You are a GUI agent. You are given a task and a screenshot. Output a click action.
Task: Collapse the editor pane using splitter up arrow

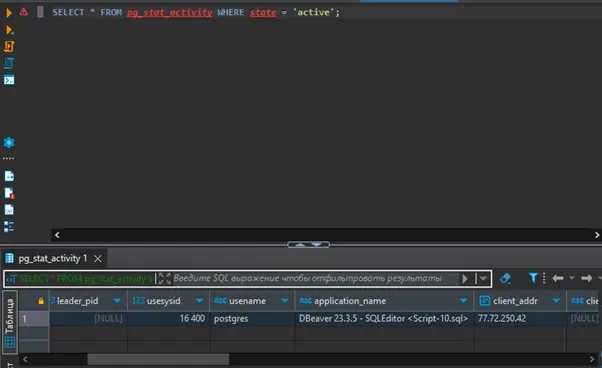coord(300,244)
